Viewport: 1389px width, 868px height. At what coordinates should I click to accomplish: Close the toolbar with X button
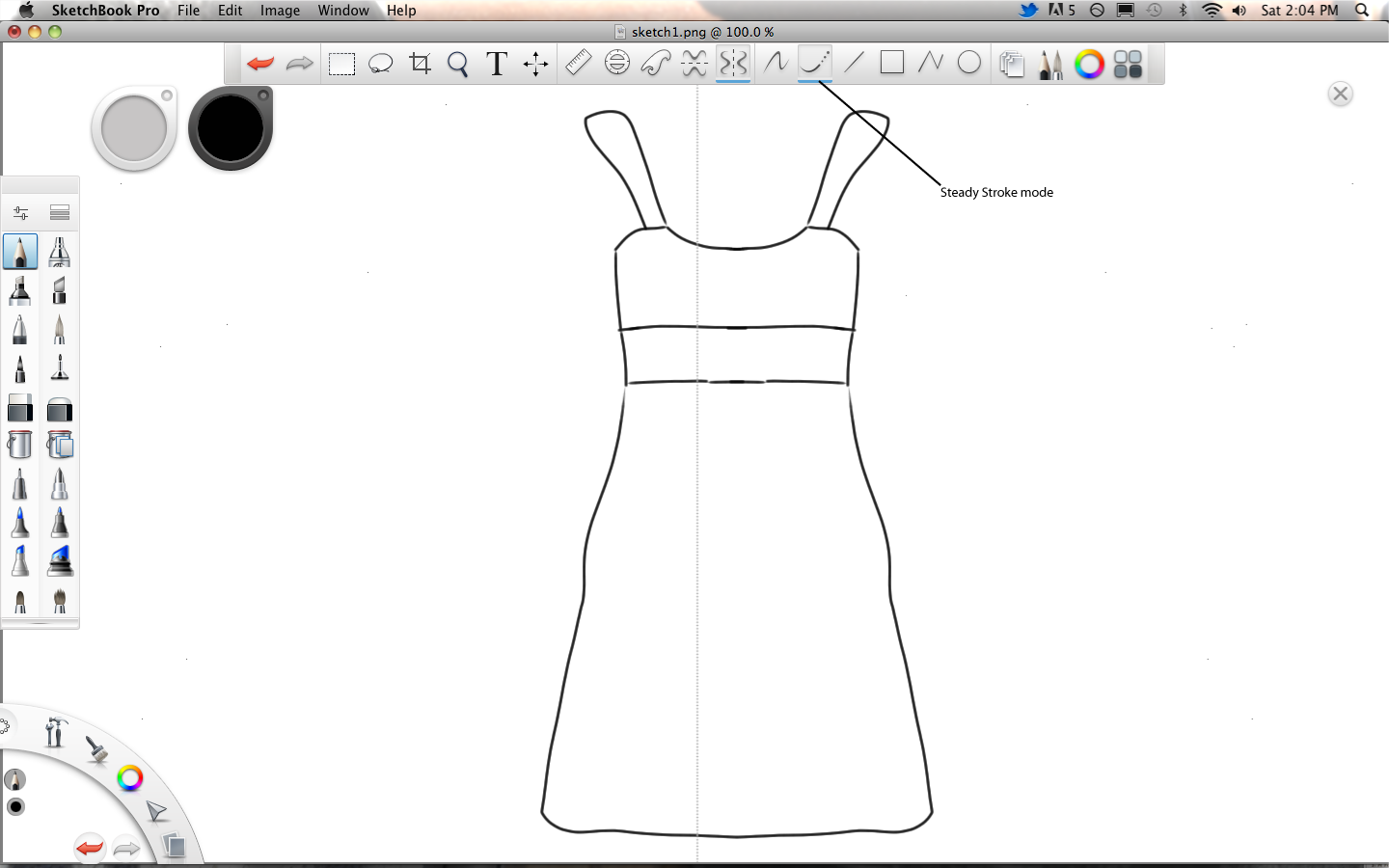click(1340, 94)
